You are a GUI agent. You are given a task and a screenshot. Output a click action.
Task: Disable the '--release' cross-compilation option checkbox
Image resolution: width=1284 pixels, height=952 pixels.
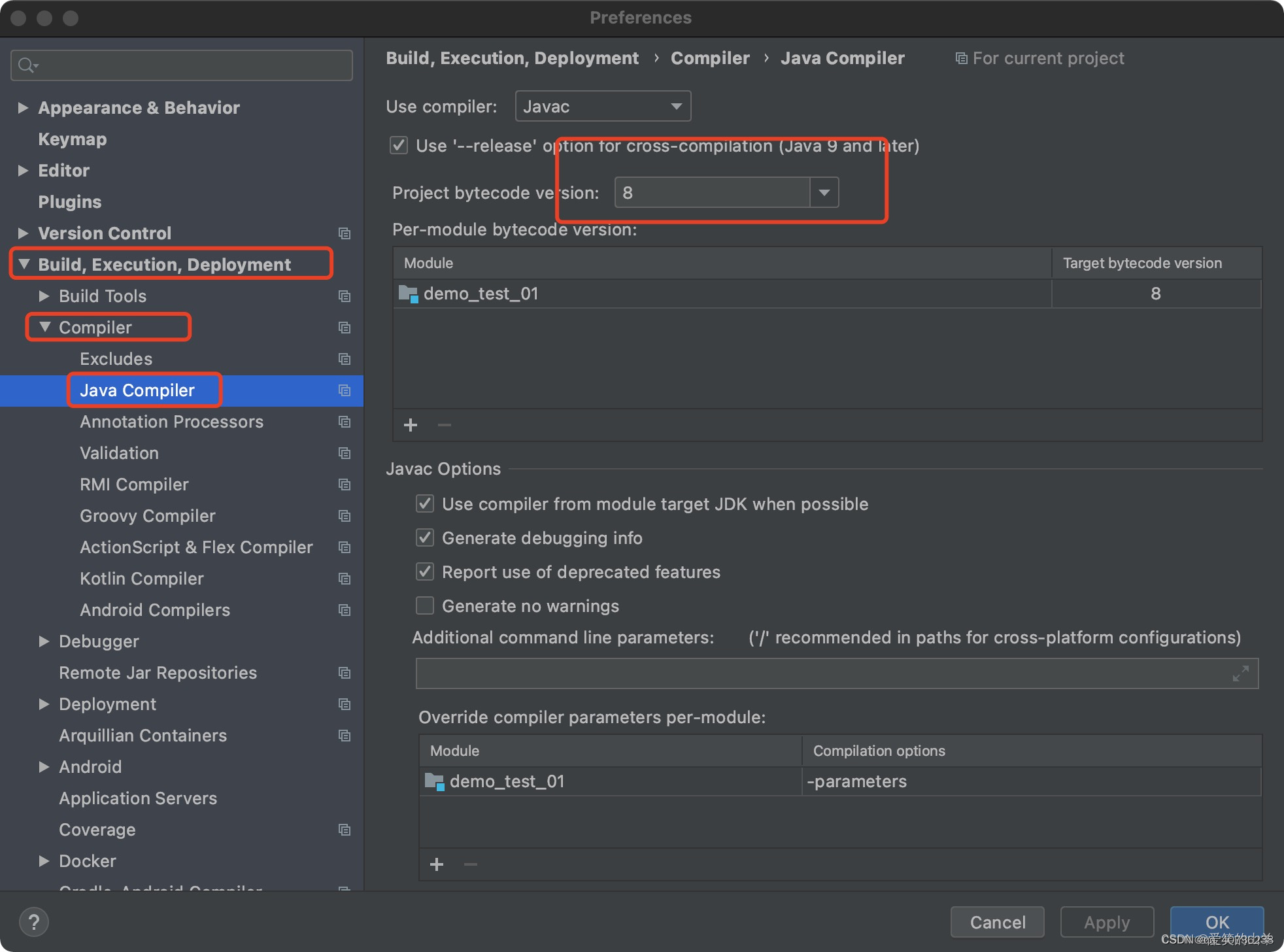[399, 145]
